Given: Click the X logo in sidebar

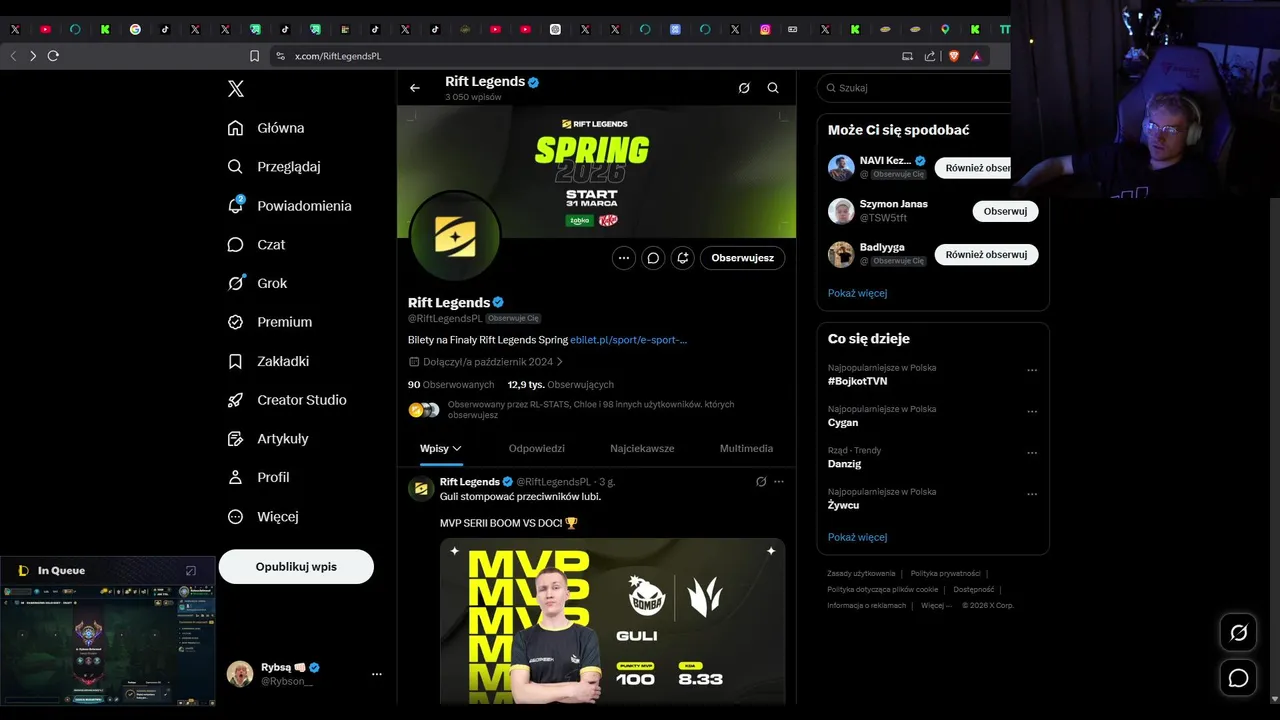Looking at the screenshot, I should [236, 89].
